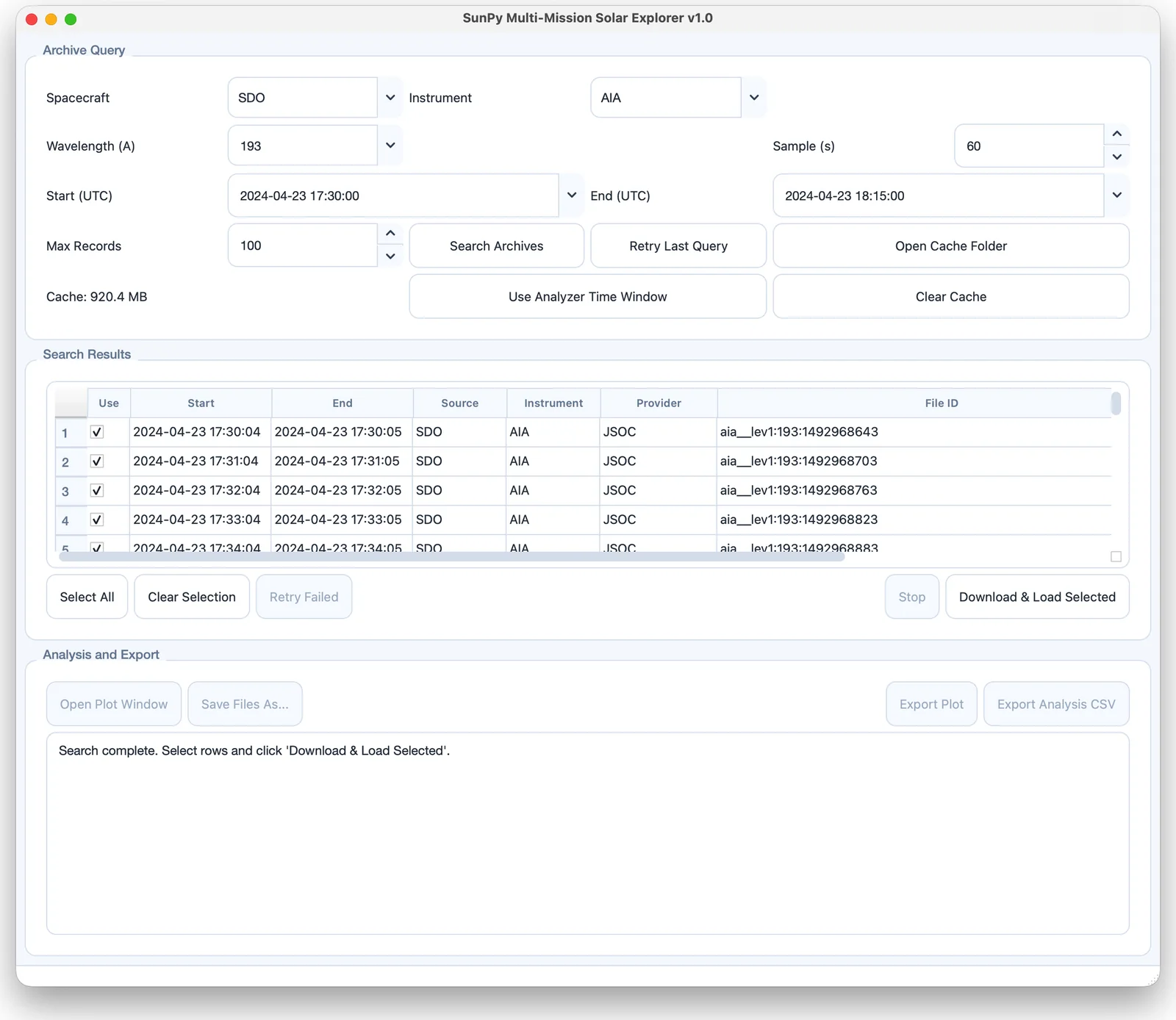Toggle the Use checkbox in row 3

click(97, 490)
